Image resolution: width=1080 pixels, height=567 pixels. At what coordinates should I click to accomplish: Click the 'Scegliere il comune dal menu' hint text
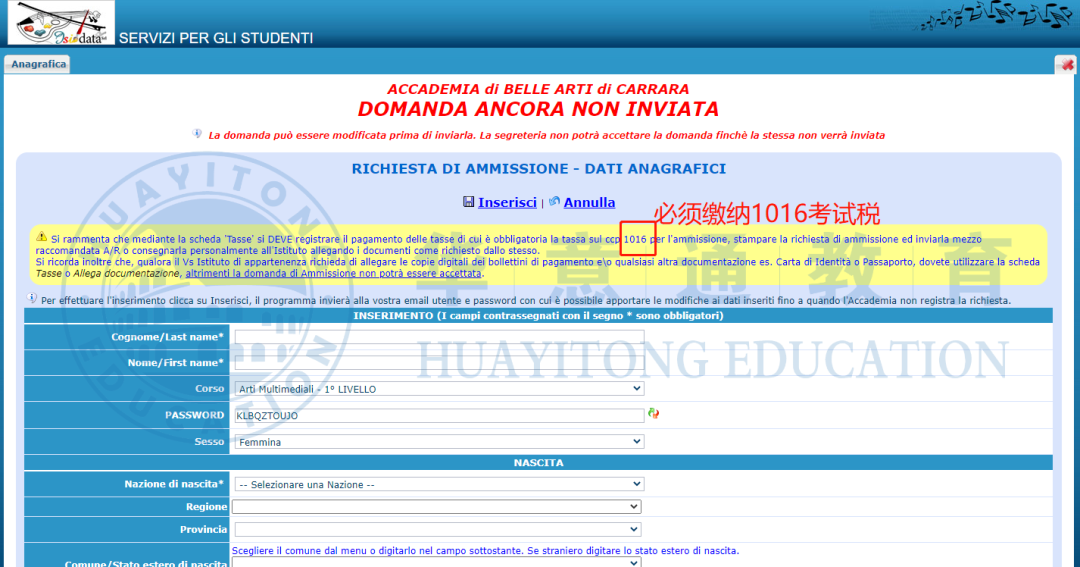[x=485, y=550]
